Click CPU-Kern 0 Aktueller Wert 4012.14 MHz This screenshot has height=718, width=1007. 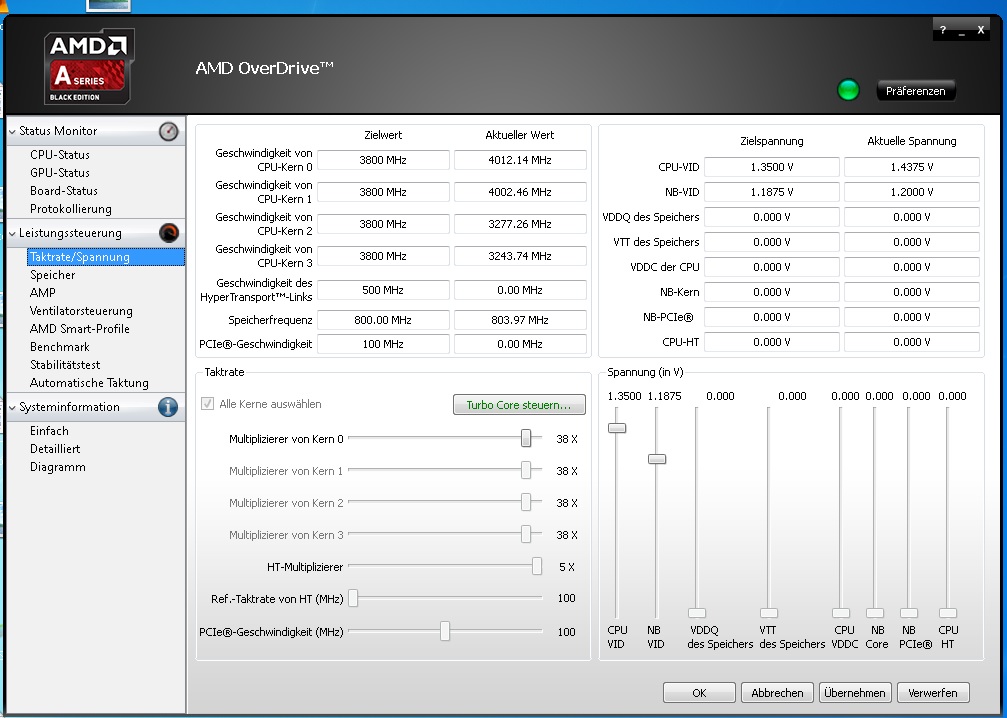click(x=520, y=160)
